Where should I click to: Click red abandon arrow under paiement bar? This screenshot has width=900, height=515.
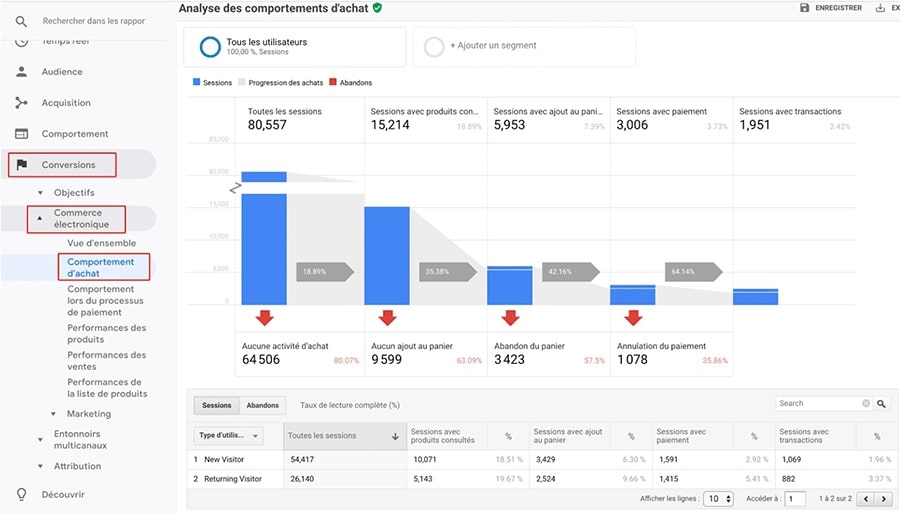(633, 317)
